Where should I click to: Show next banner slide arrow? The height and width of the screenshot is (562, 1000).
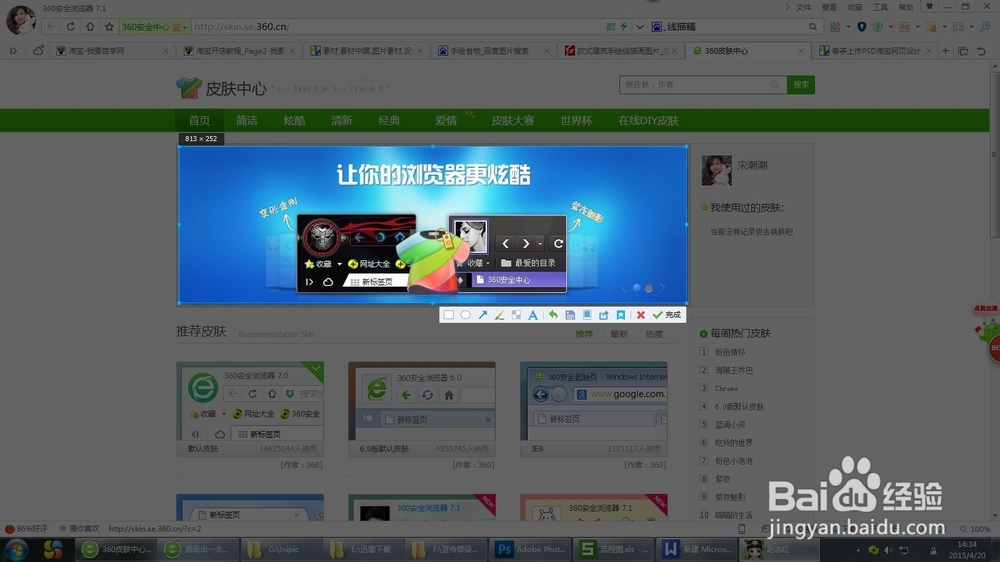click(x=662, y=288)
